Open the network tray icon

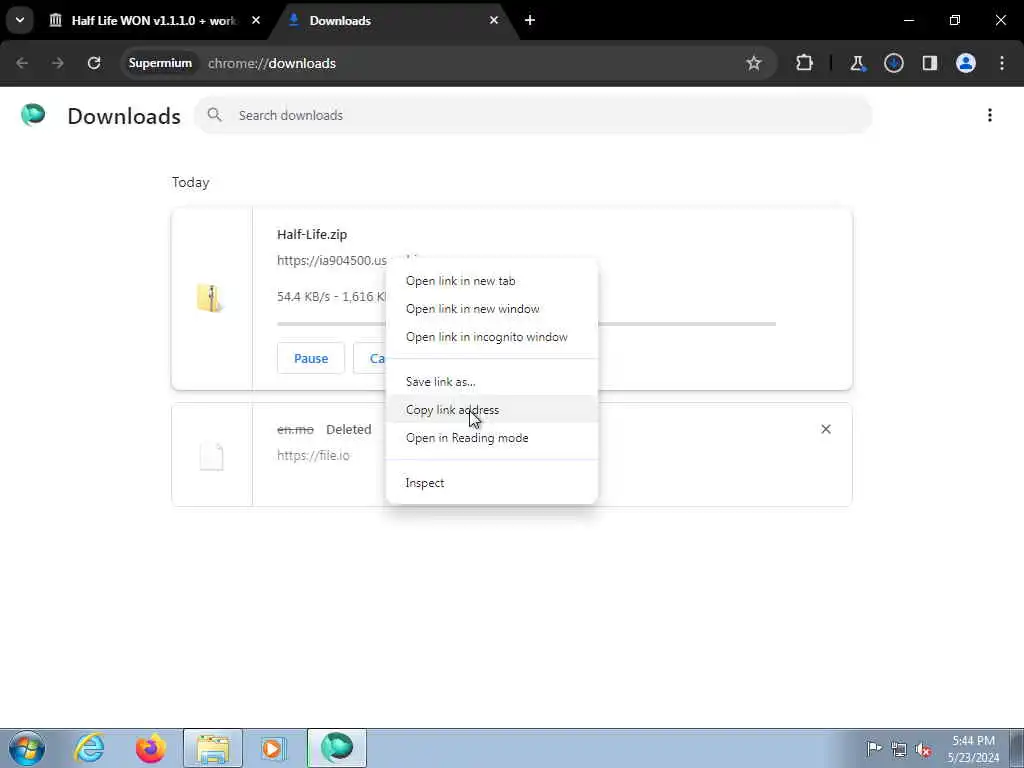pos(899,749)
